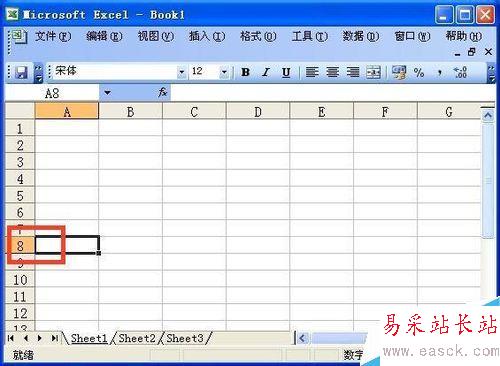
Task: Expand formatting toolbar options at right end
Action: tap(491, 73)
